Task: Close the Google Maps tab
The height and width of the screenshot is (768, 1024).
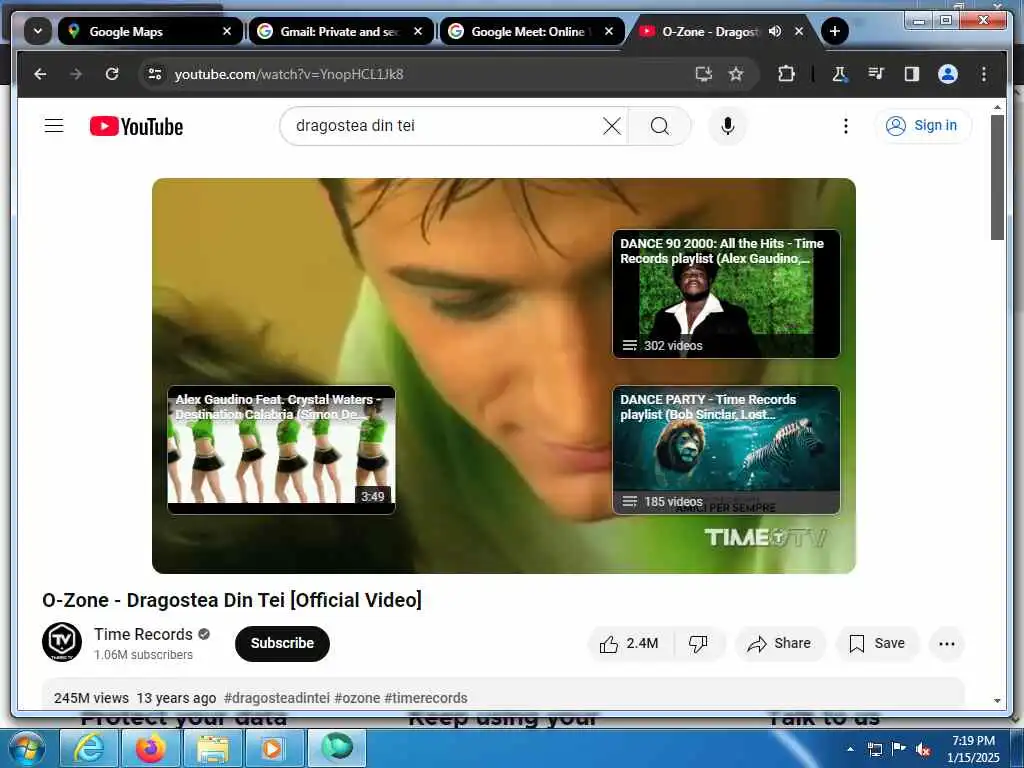Action: pyautogui.click(x=227, y=31)
